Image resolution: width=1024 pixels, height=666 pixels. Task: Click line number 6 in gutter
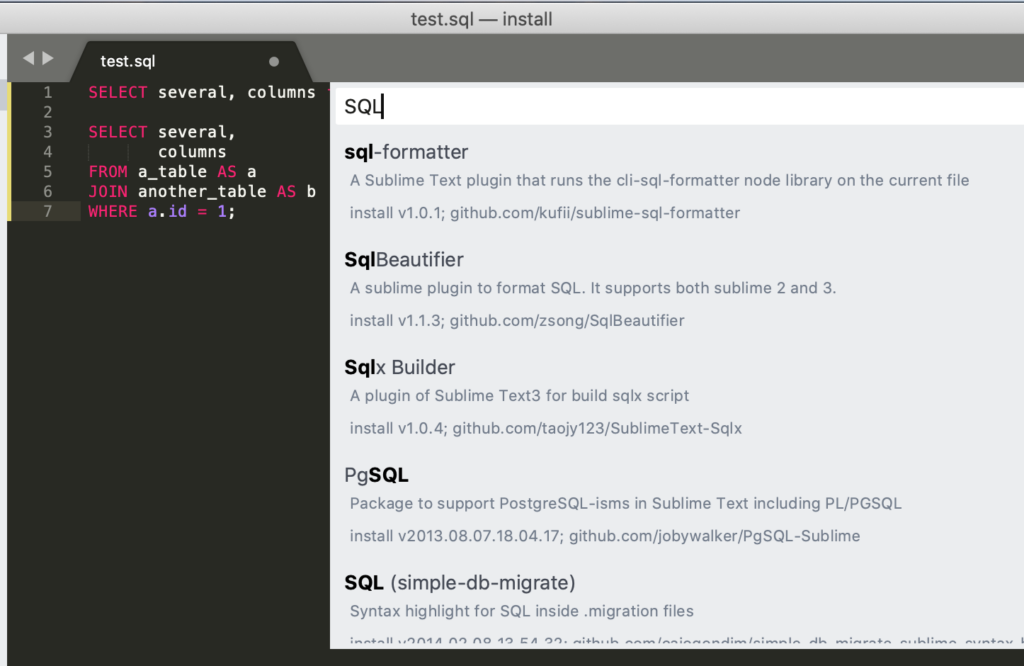48,192
